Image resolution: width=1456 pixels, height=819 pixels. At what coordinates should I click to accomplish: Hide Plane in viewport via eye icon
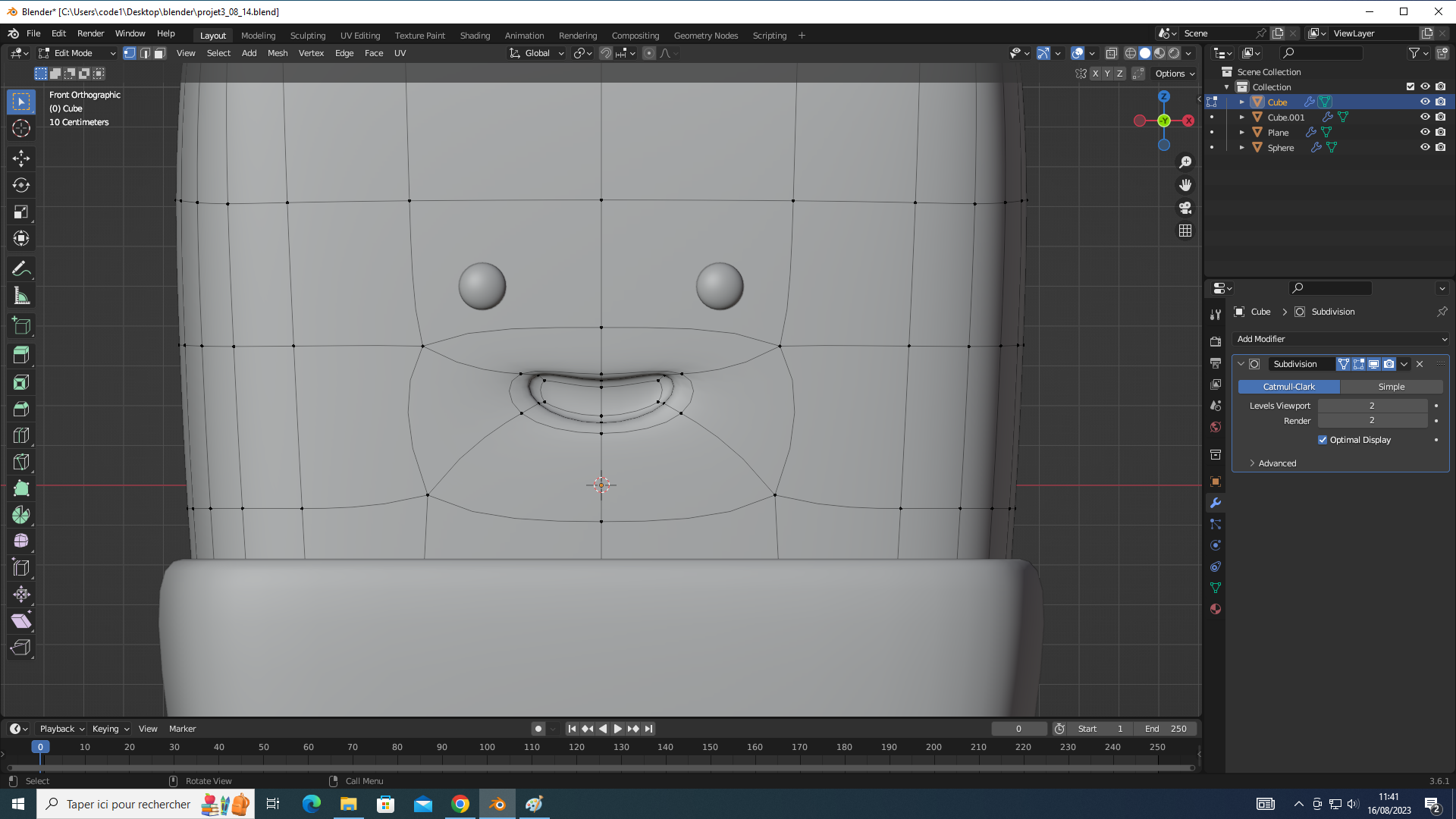coord(1425,132)
